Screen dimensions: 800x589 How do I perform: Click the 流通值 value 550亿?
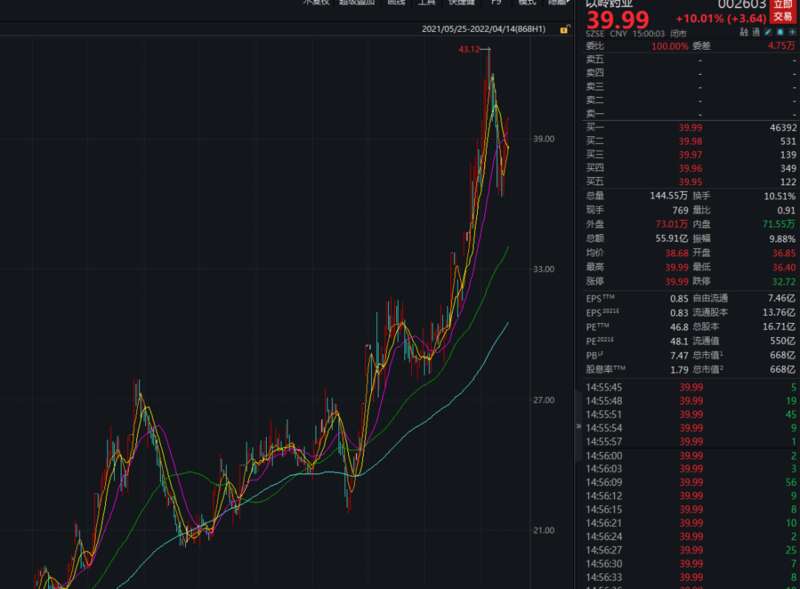pyautogui.click(x=783, y=341)
